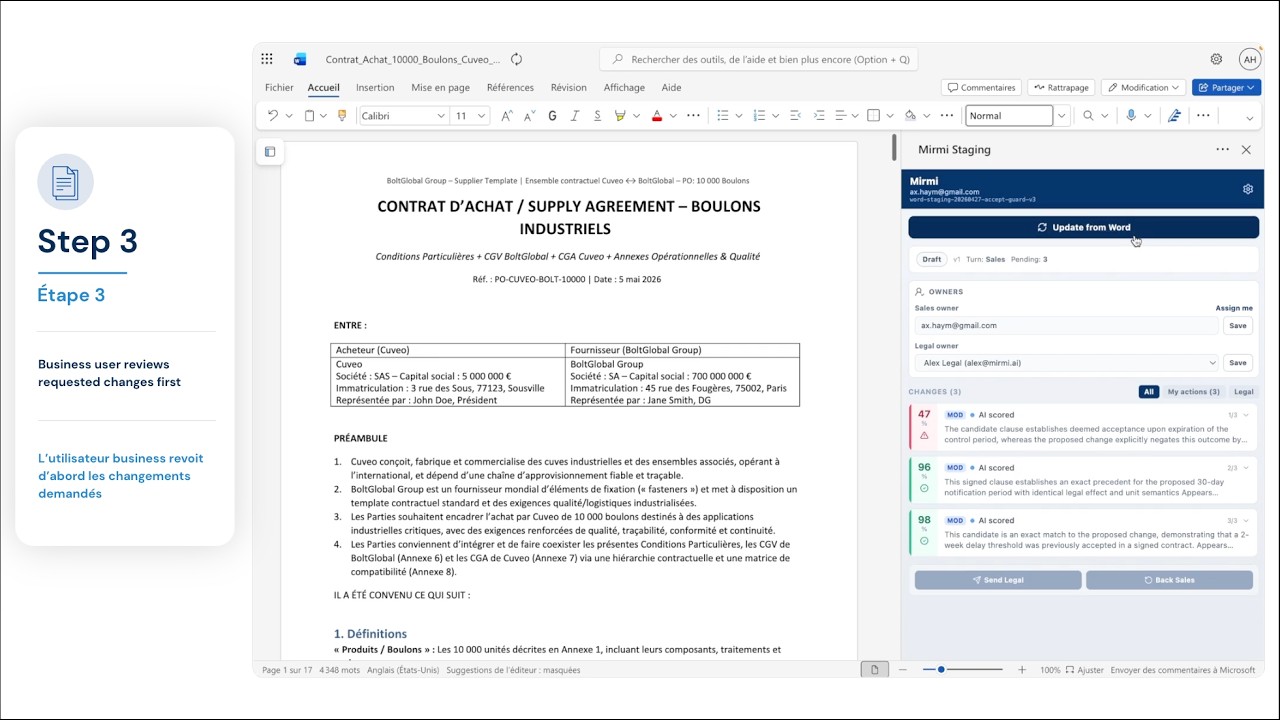The height and width of the screenshot is (720, 1280).
Task: Decrease paragraph indent
Action: click(795, 116)
